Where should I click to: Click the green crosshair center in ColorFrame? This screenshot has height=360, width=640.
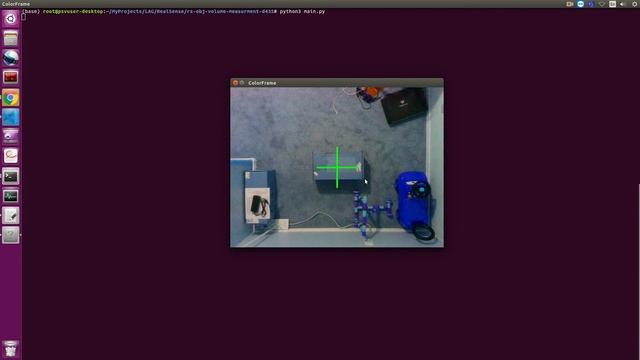(x=337, y=167)
